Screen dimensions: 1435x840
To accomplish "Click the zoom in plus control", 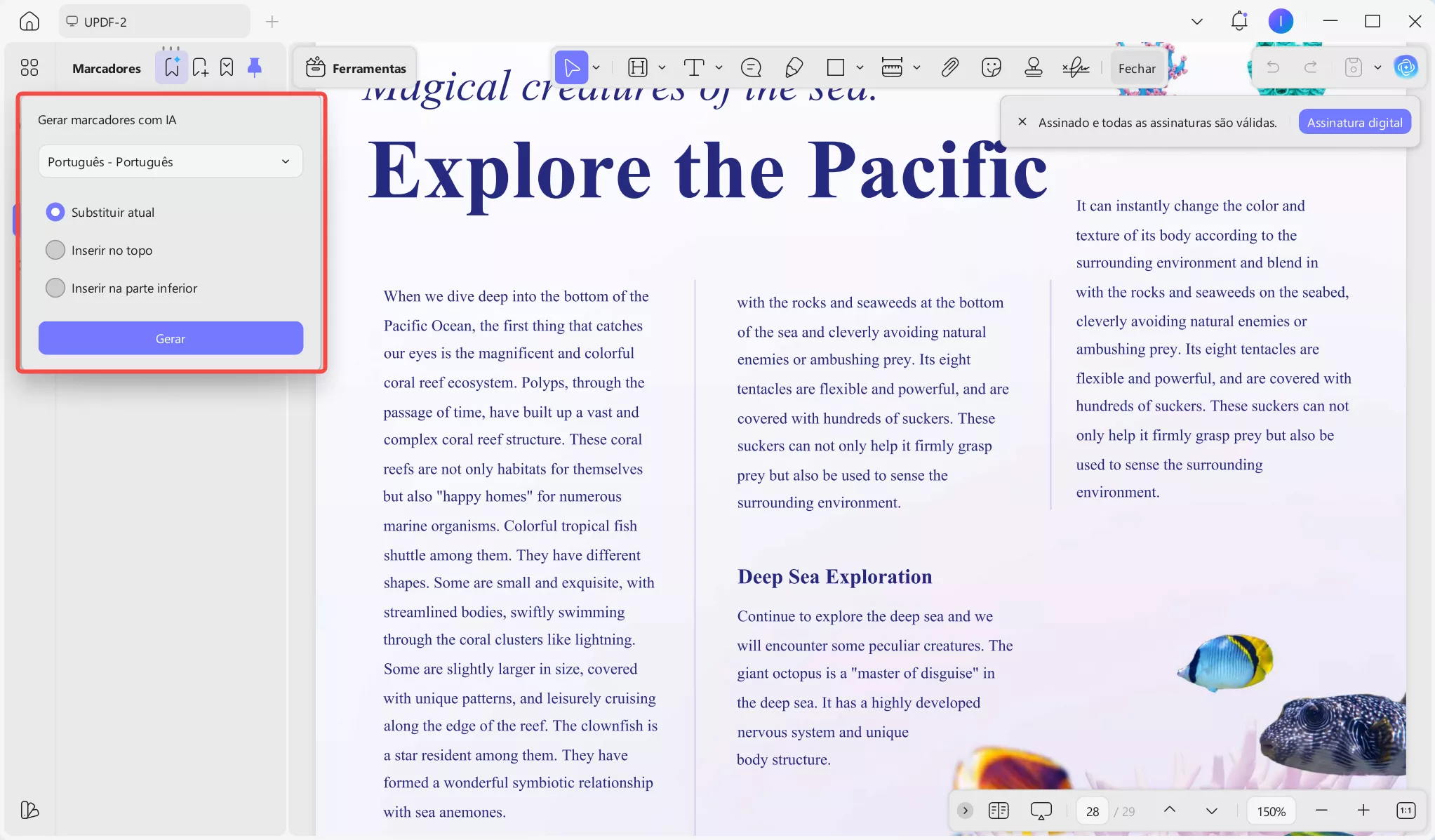I will pos(1363,811).
